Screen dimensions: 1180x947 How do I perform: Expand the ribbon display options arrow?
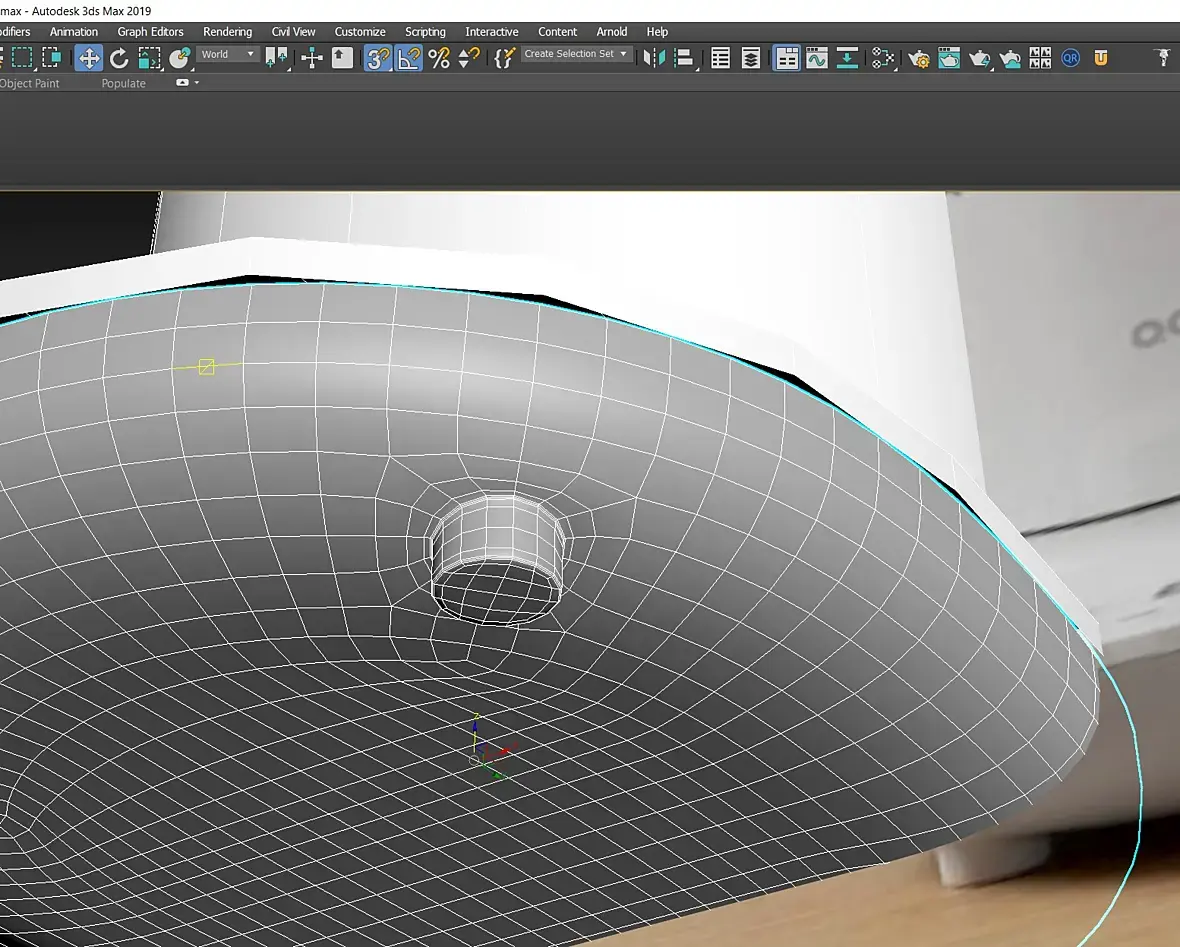pyautogui.click(x=197, y=83)
